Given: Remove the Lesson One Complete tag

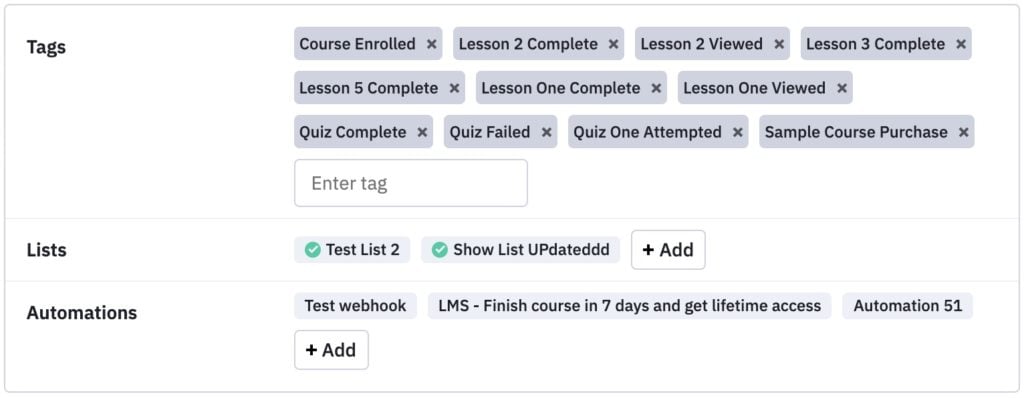Looking at the screenshot, I should coord(656,88).
